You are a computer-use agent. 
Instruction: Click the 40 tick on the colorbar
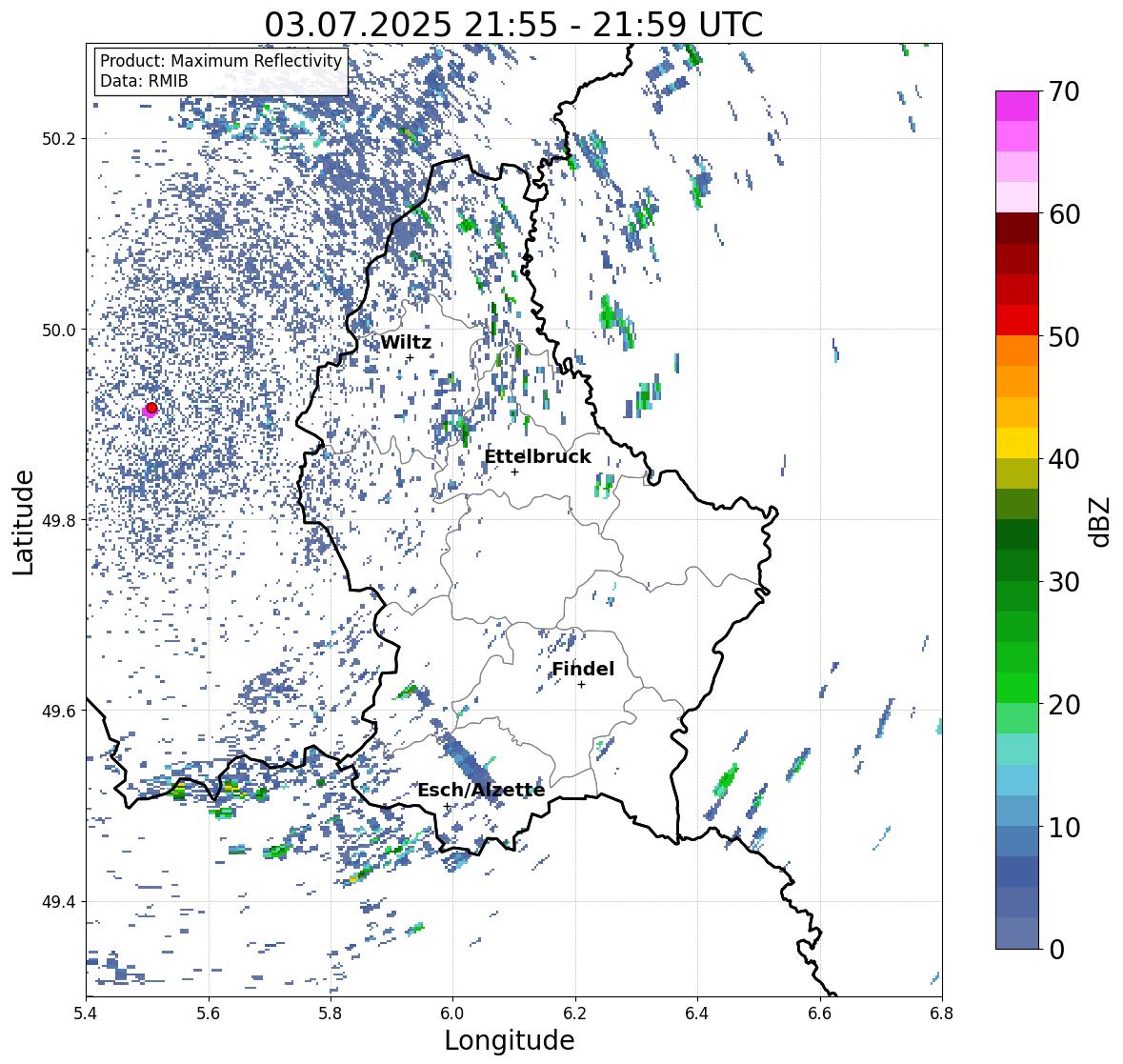click(x=1064, y=459)
